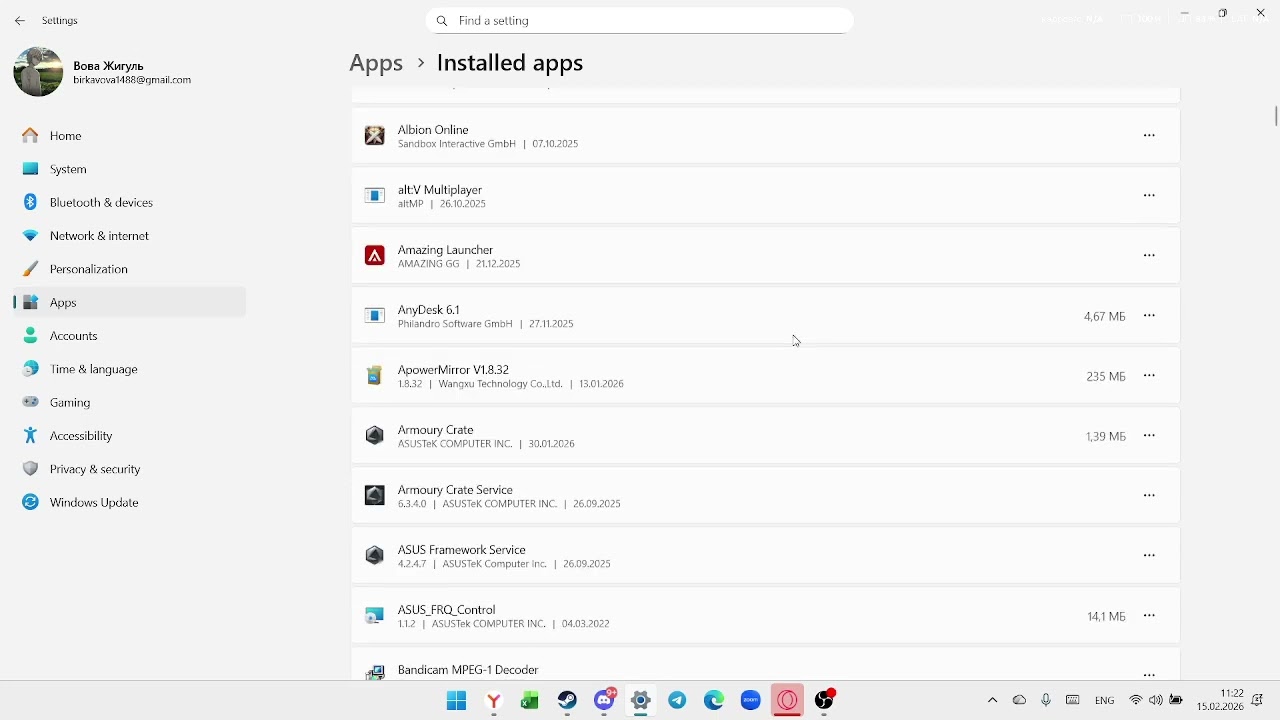Open more options for ApowerMirror V1.8.32
Viewport: 1280px width, 720px height.
point(1149,376)
